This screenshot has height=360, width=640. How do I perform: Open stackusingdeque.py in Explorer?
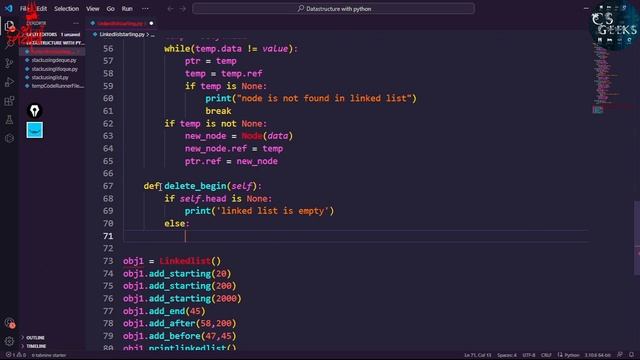click(54, 60)
